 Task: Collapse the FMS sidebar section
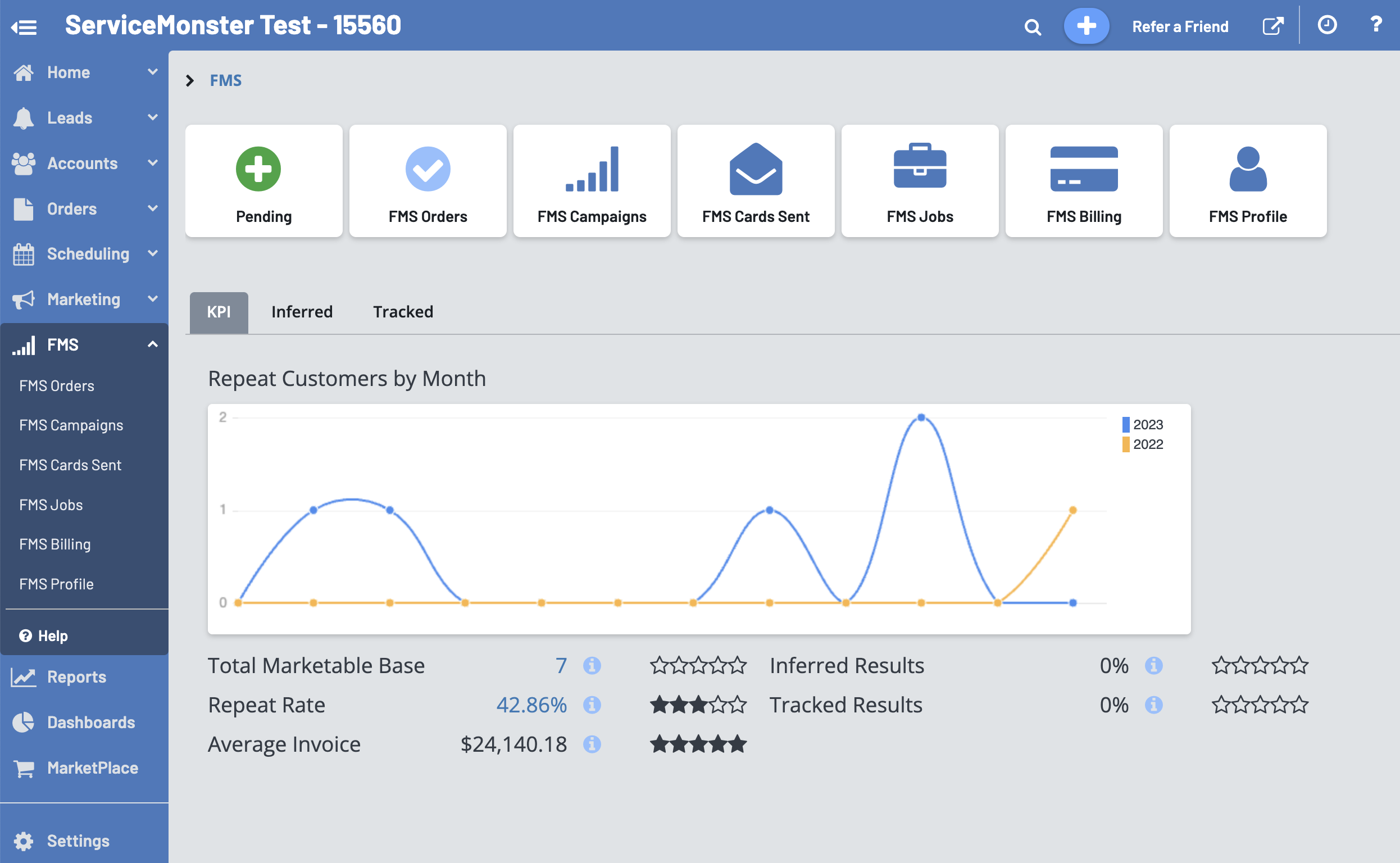pos(152,344)
